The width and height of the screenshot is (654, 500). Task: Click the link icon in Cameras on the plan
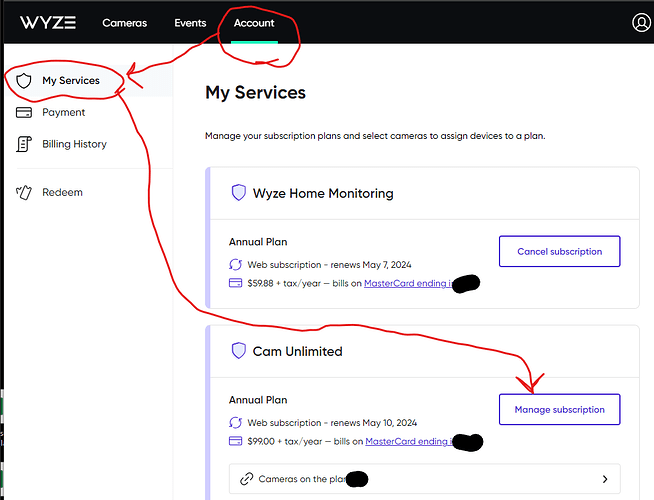[247, 479]
